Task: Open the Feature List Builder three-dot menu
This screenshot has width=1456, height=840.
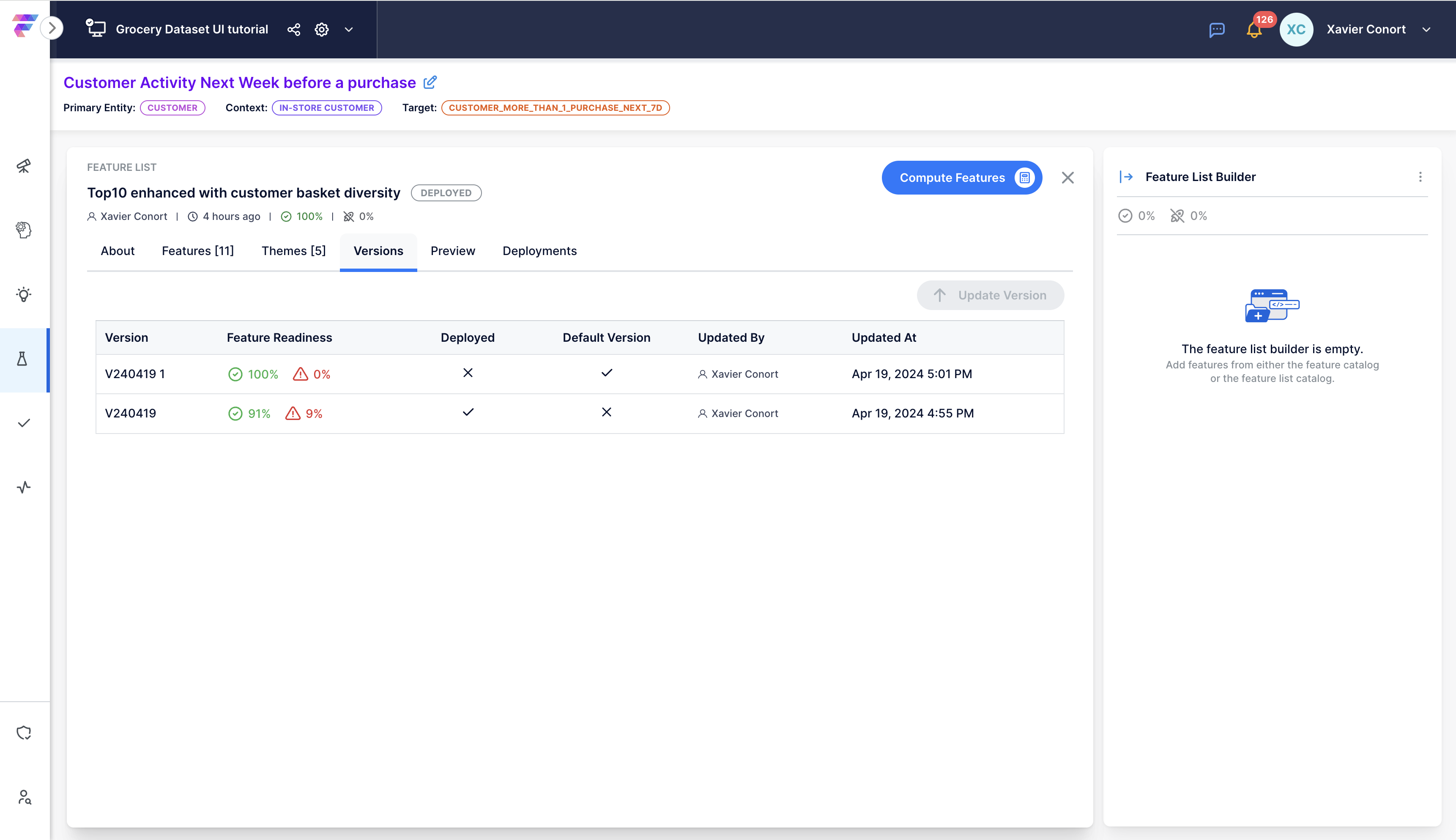Action: 1420,176
